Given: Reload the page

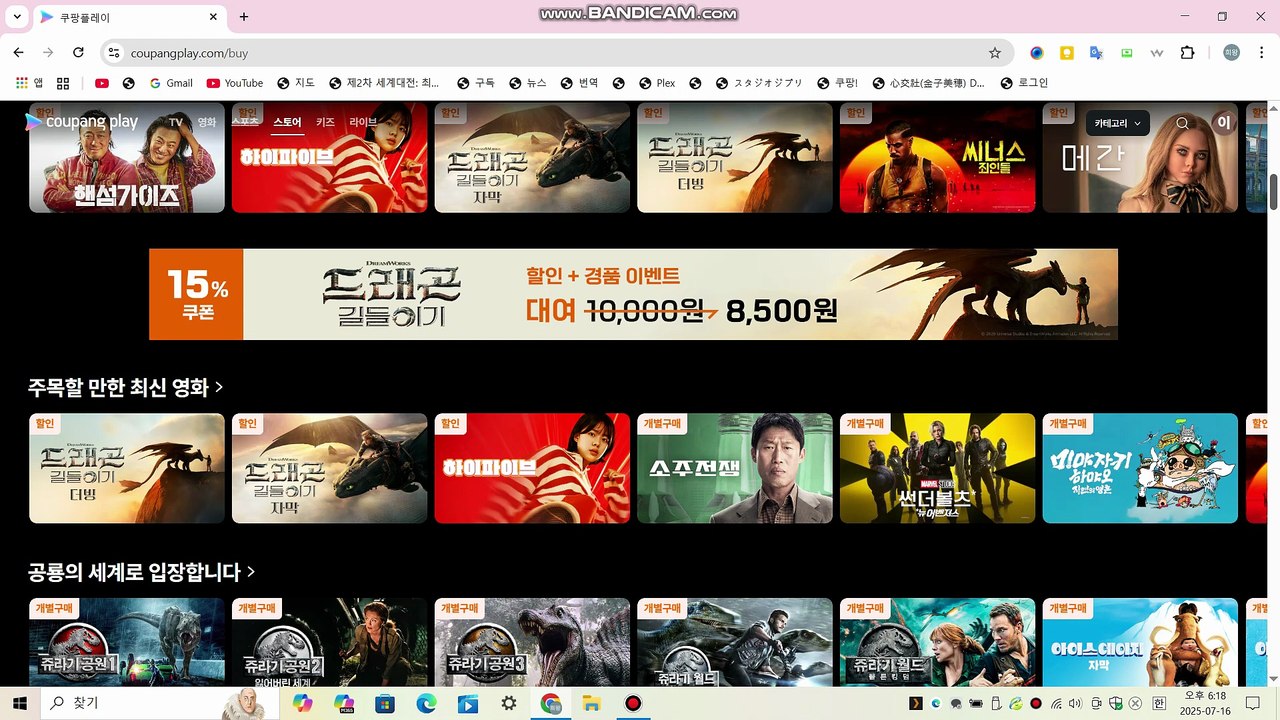Looking at the screenshot, I should point(78,53).
